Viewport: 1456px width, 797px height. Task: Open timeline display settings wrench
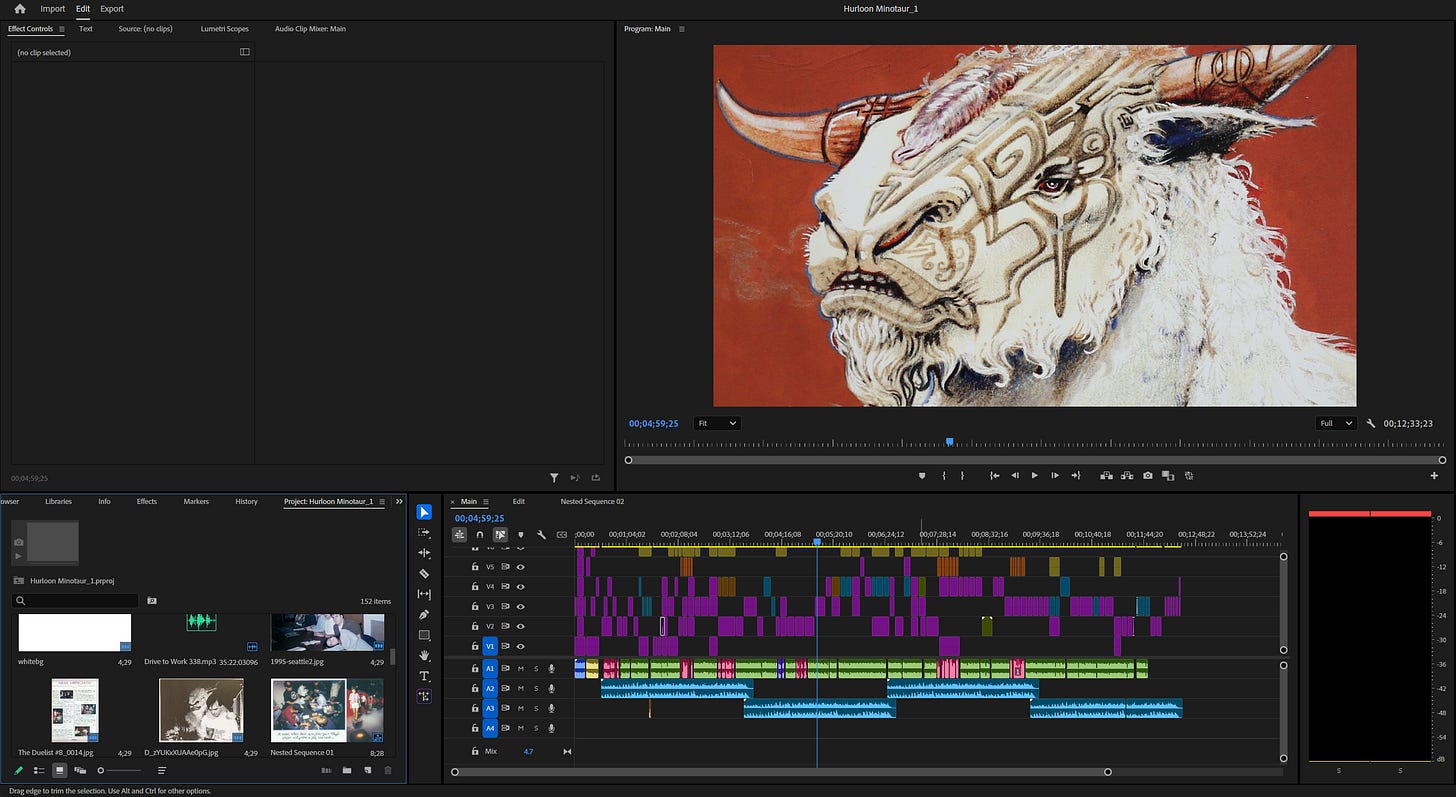(541, 535)
